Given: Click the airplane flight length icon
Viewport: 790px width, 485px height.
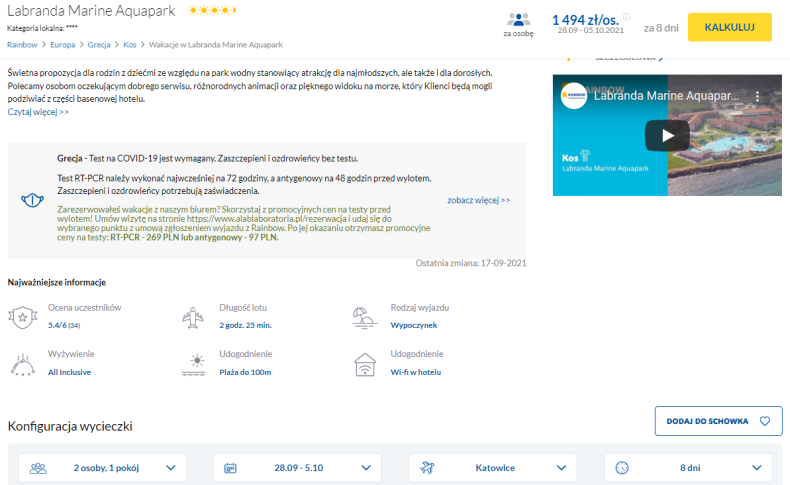Looking at the screenshot, I should point(192,317).
